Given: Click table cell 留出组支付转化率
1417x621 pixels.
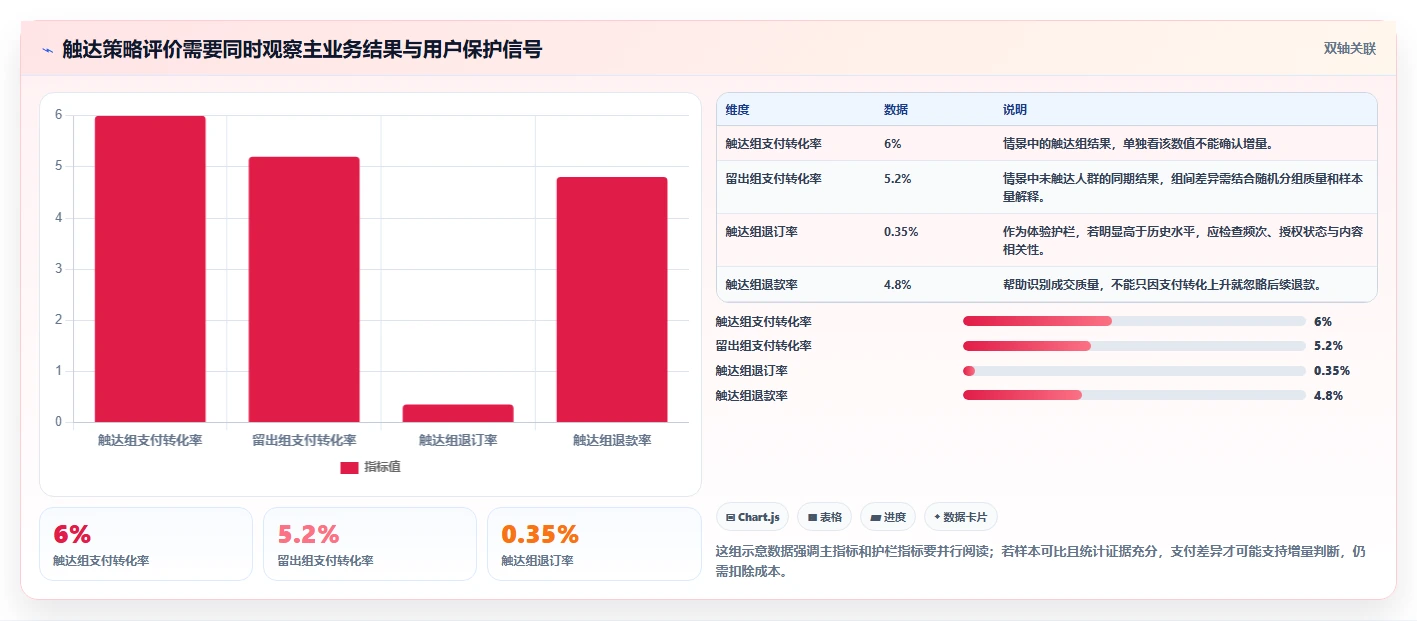Looking at the screenshot, I should click(x=774, y=179).
